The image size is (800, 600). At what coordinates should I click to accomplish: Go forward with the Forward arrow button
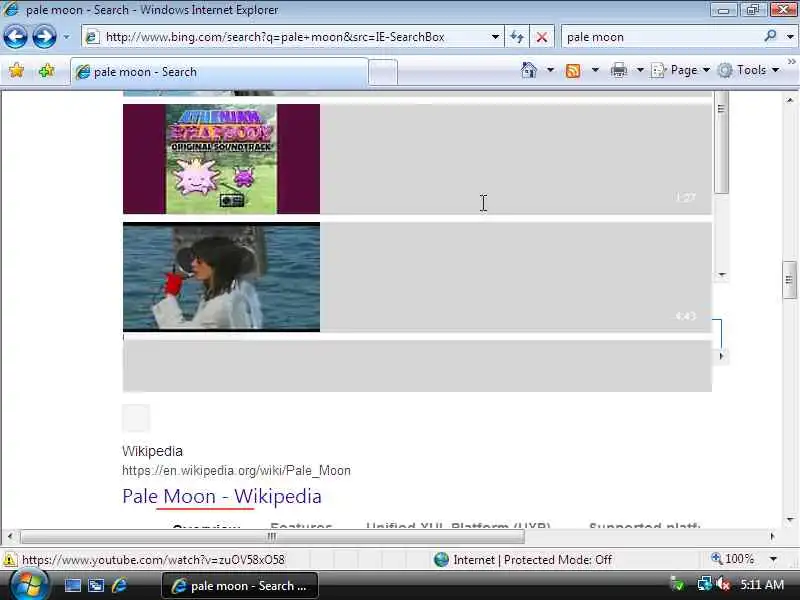click(44, 37)
